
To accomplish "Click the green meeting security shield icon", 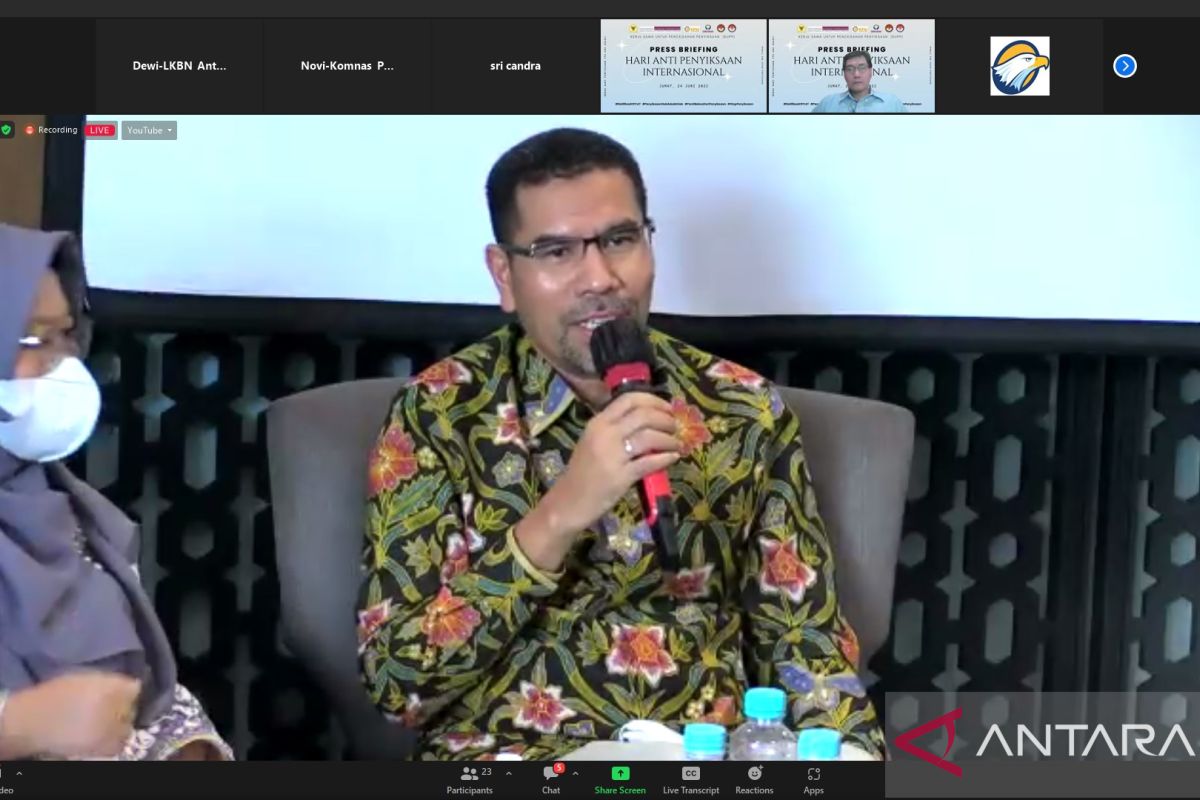I will coord(7,129).
